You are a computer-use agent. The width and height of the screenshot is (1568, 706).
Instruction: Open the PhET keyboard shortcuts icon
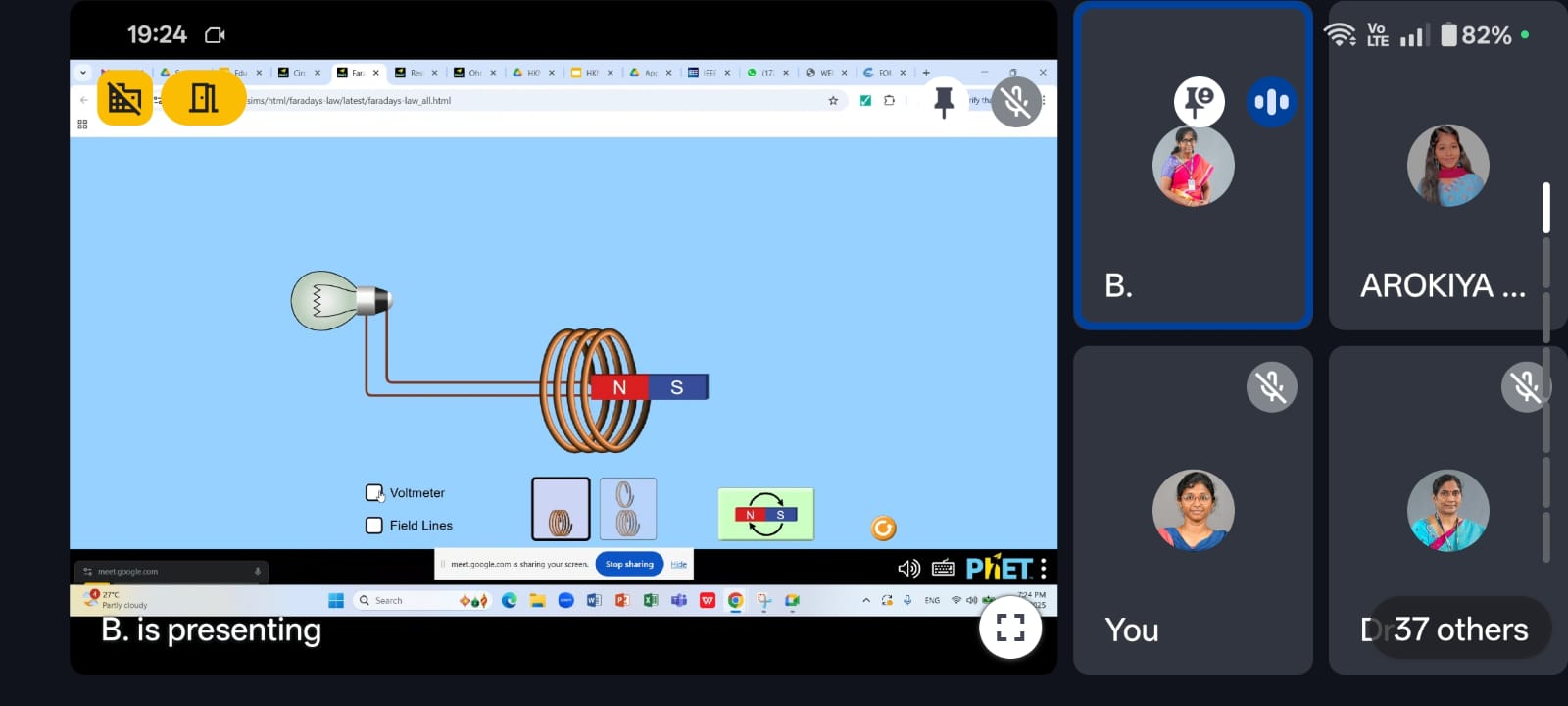[943, 568]
